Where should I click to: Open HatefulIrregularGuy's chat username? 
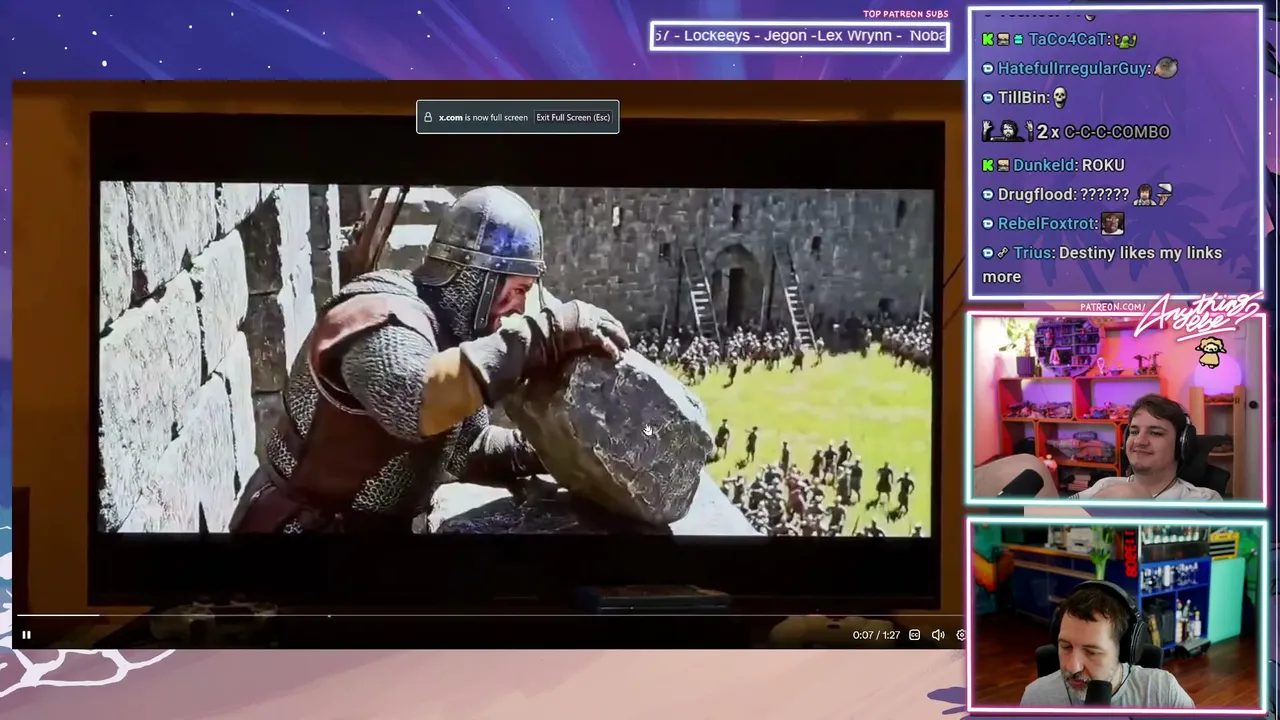1073,68
